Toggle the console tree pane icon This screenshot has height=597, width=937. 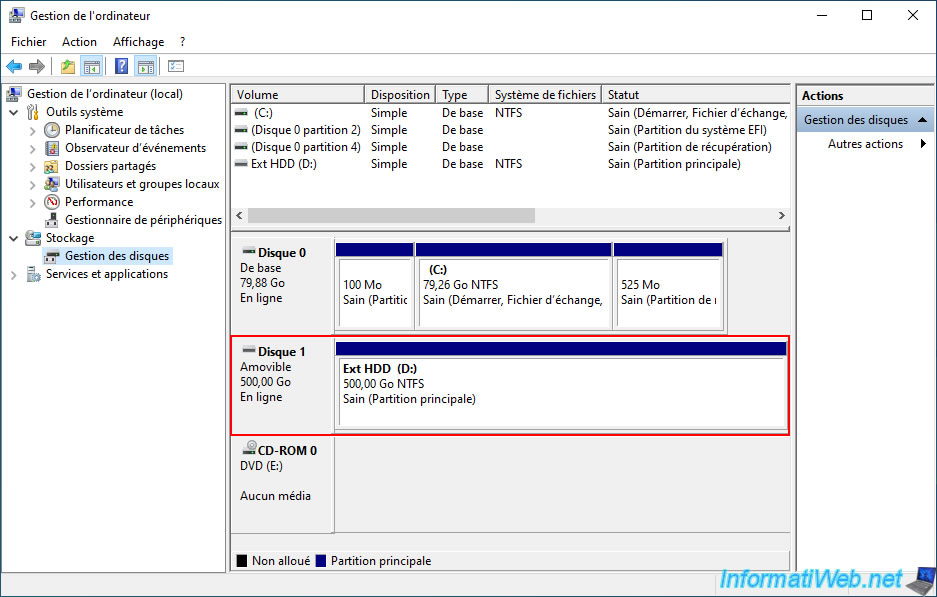pyautogui.click(x=90, y=66)
